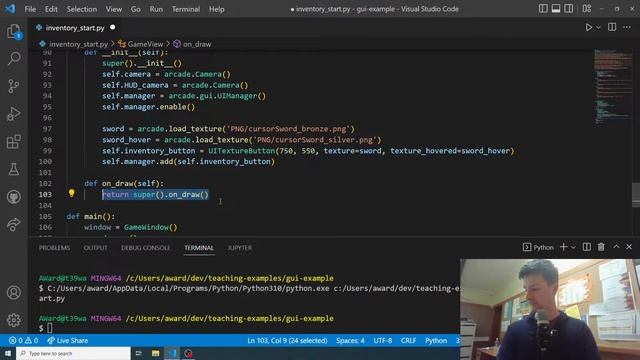Expand the run button dropdown arrow
This screenshot has width=640, height=360.
point(598,28)
